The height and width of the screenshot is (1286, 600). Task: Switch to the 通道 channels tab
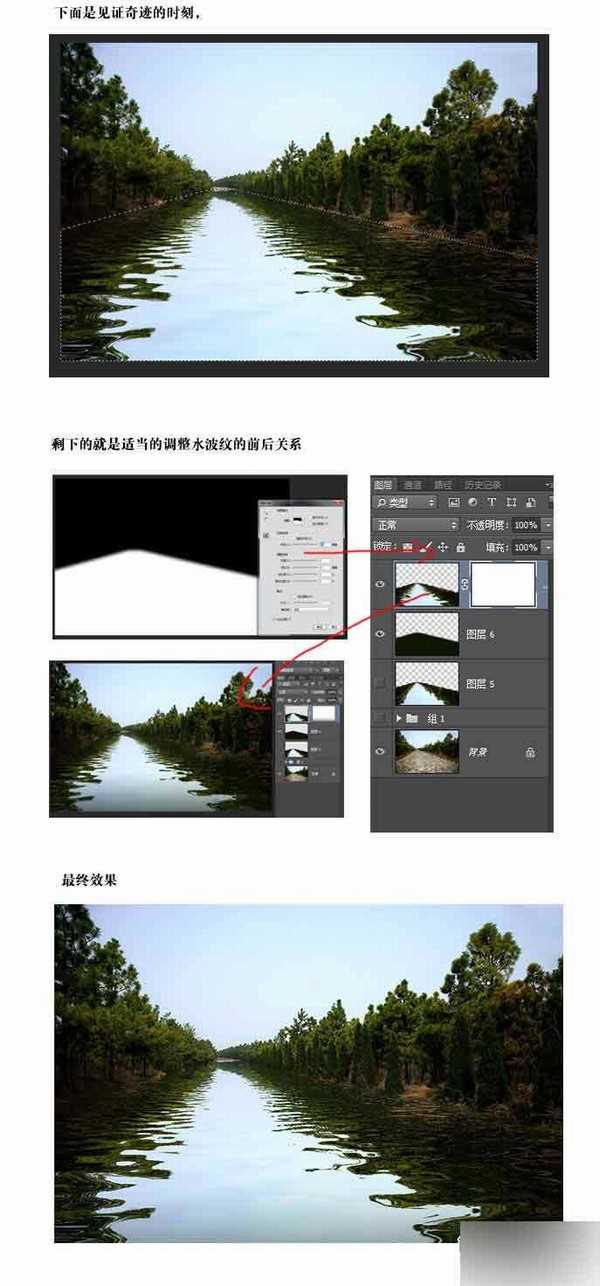point(413,484)
